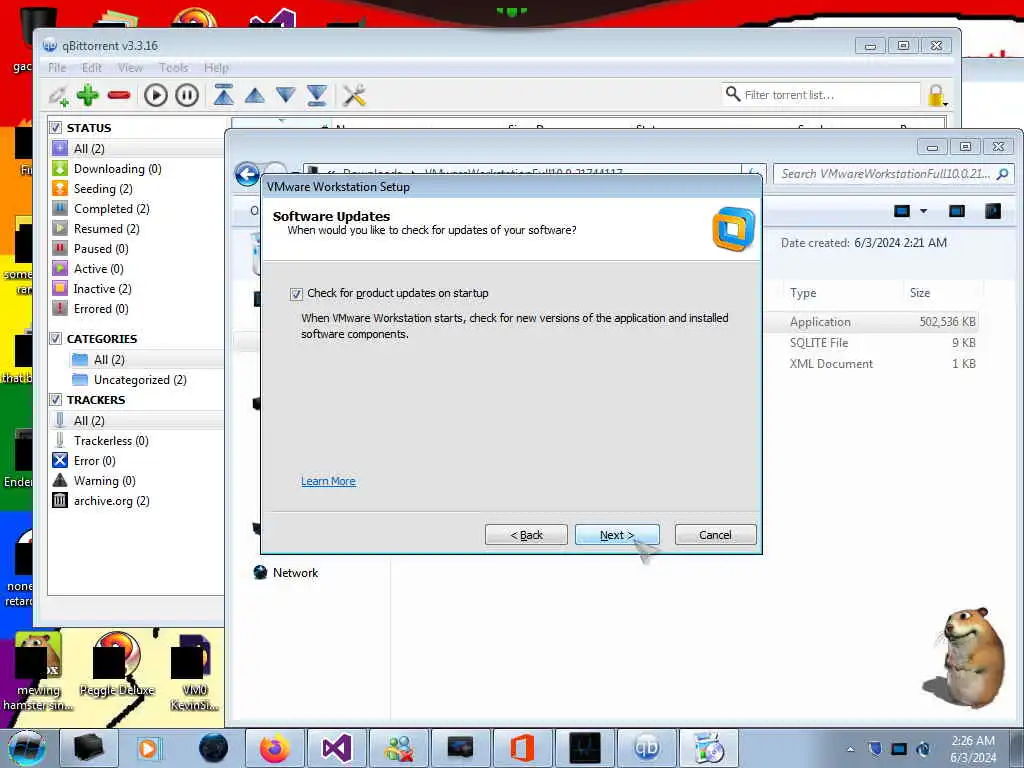Click Cancel in VMware Workstation Setup
This screenshot has width=1024, height=768.
(x=715, y=535)
